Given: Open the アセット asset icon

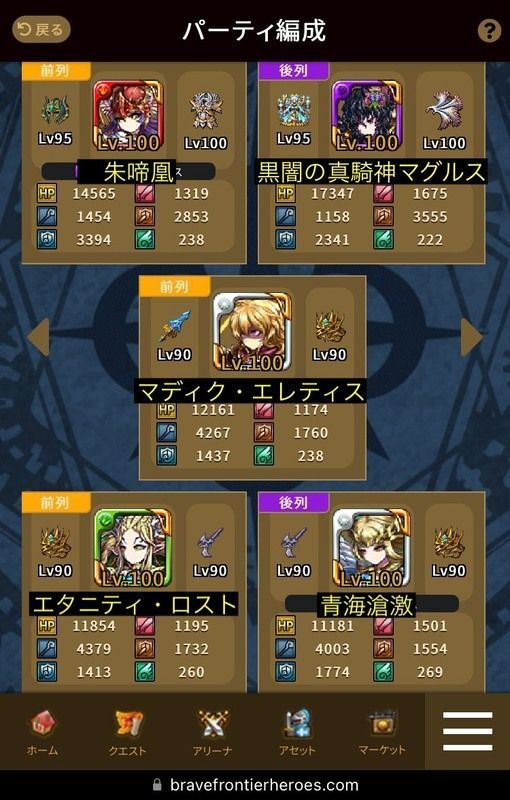Looking at the screenshot, I should coord(297,732).
